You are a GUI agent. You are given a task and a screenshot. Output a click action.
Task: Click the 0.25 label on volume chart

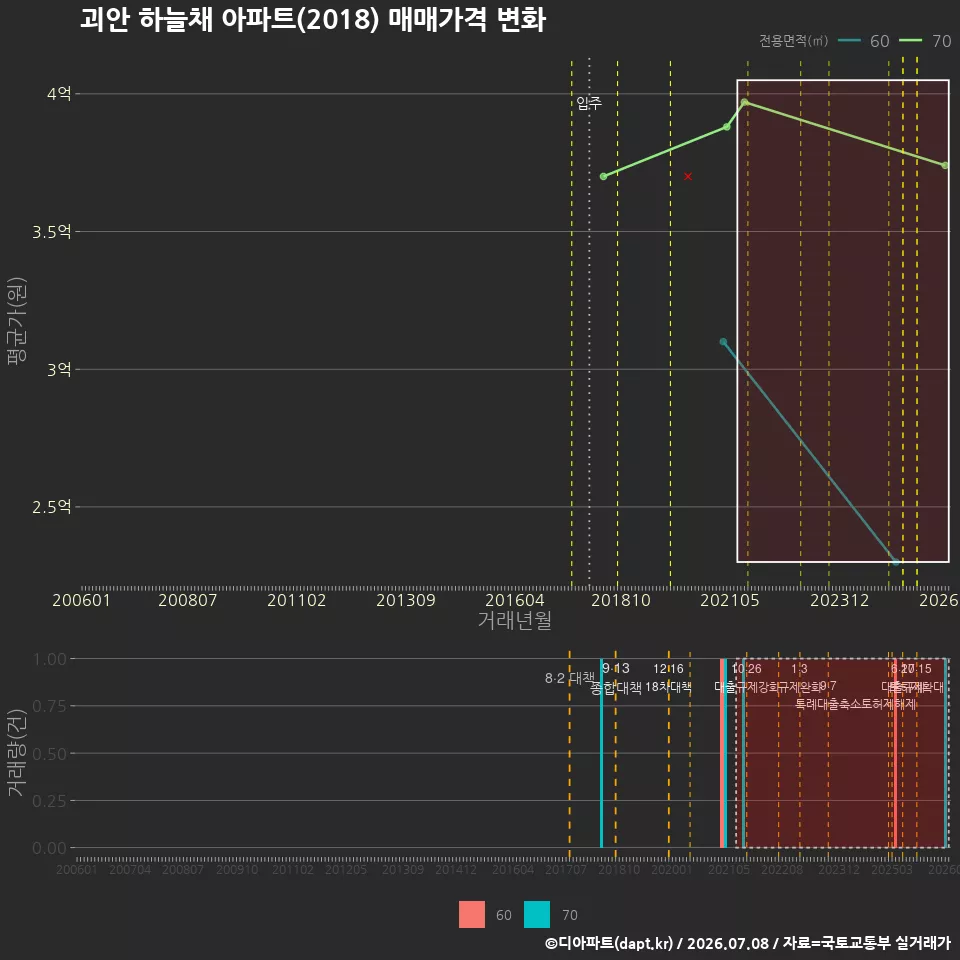pyautogui.click(x=49, y=801)
